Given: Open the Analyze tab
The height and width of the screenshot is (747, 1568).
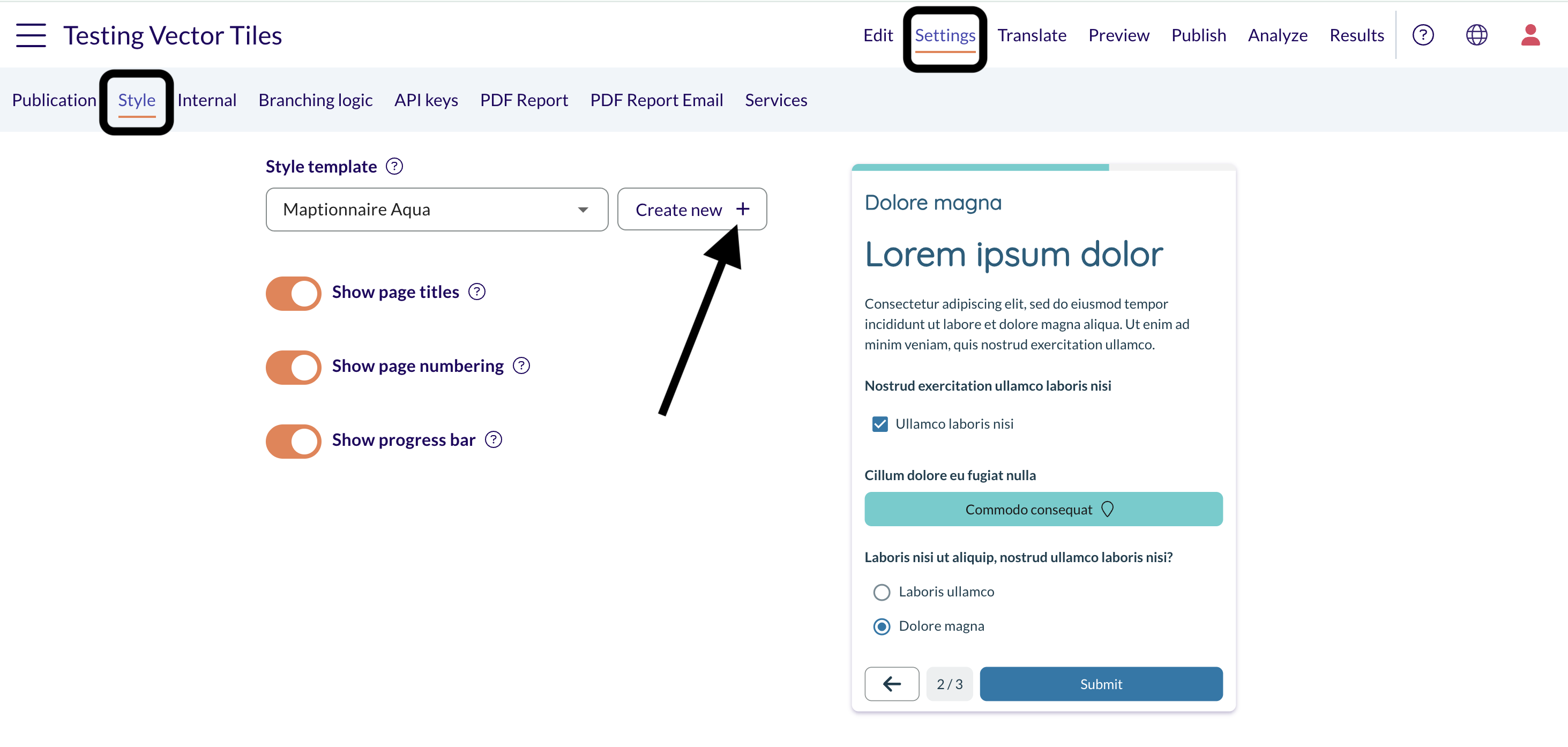Looking at the screenshot, I should (1278, 35).
